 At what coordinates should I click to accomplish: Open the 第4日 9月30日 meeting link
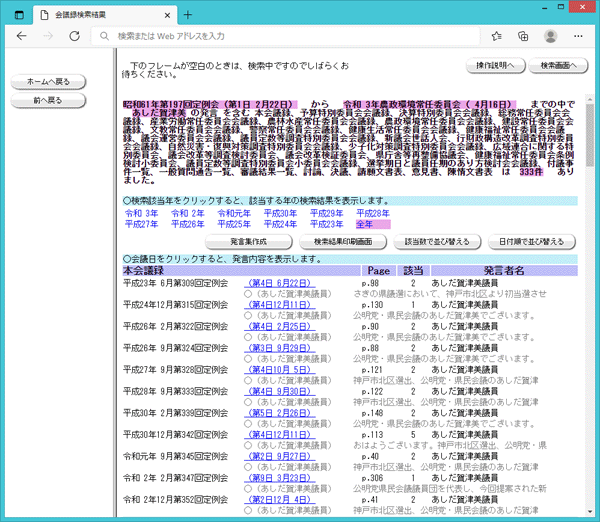pos(280,392)
